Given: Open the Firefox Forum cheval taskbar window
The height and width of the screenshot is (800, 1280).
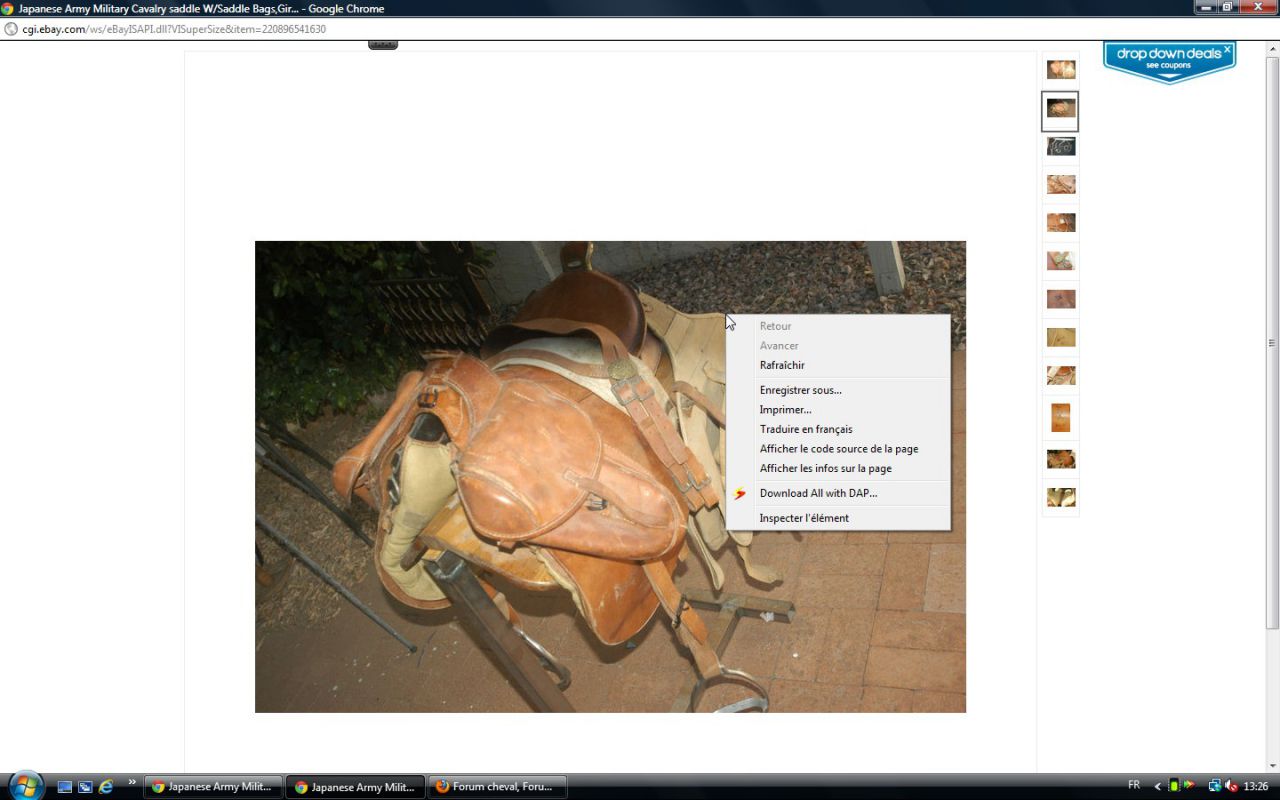Looking at the screenshot, I should point(497,787).
